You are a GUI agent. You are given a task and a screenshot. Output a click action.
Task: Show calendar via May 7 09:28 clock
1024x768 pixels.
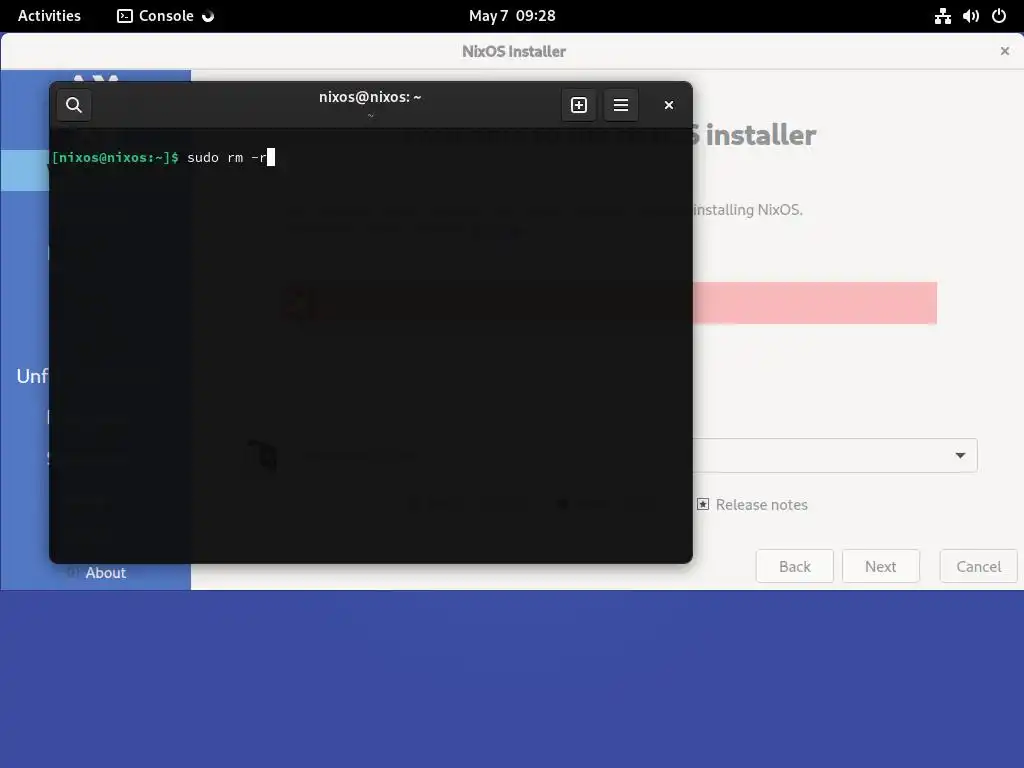(512, 16)
